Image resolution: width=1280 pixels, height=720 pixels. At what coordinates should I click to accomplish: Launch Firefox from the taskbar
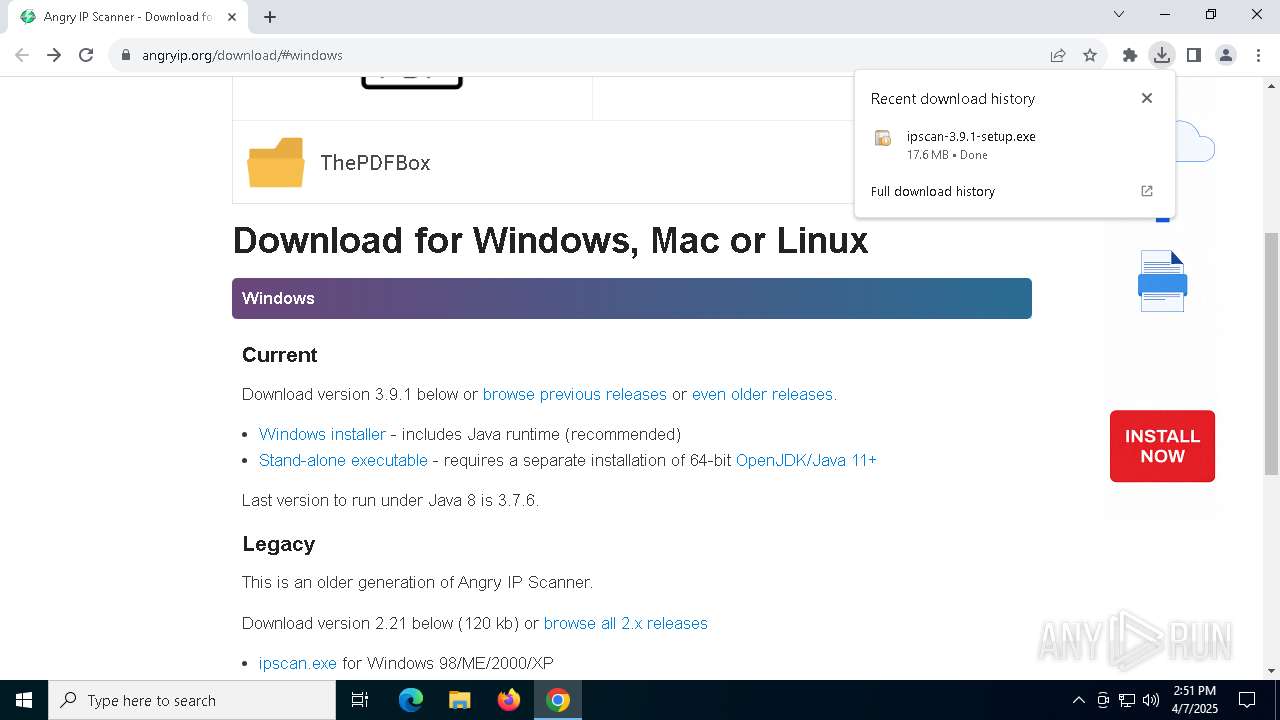click(x=509, y=700)
